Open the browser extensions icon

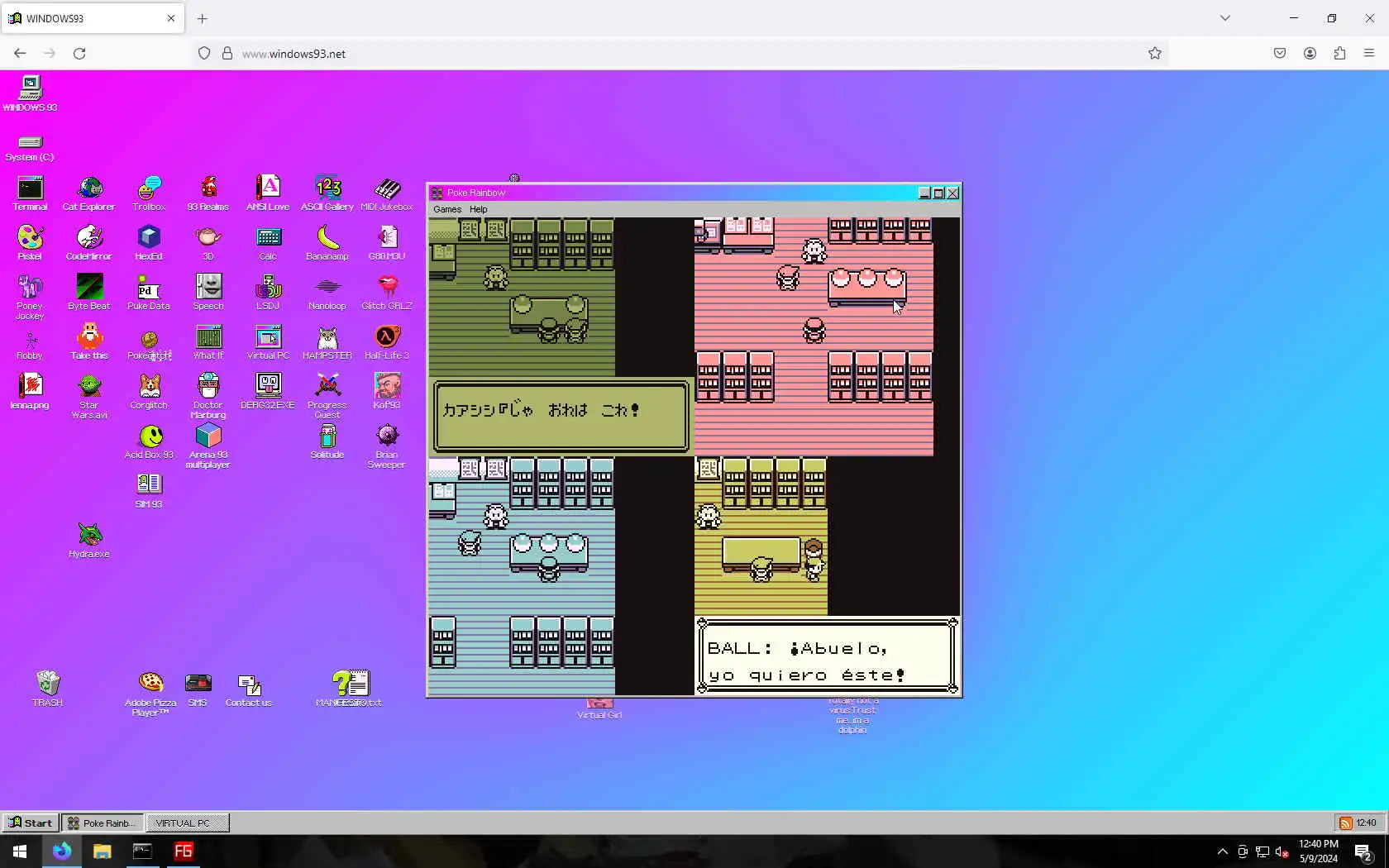[1339, 53]
